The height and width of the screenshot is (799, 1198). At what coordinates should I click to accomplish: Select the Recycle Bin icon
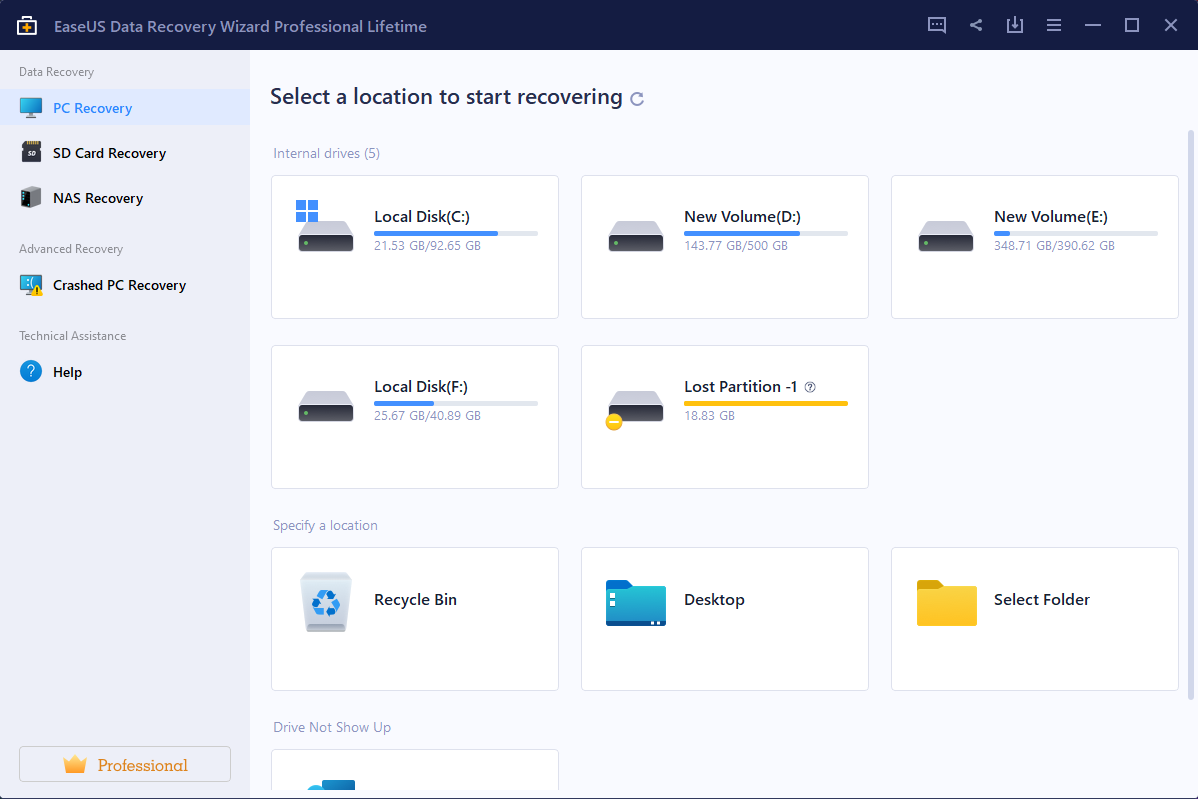pyautogui.click(x=326, y=602)
